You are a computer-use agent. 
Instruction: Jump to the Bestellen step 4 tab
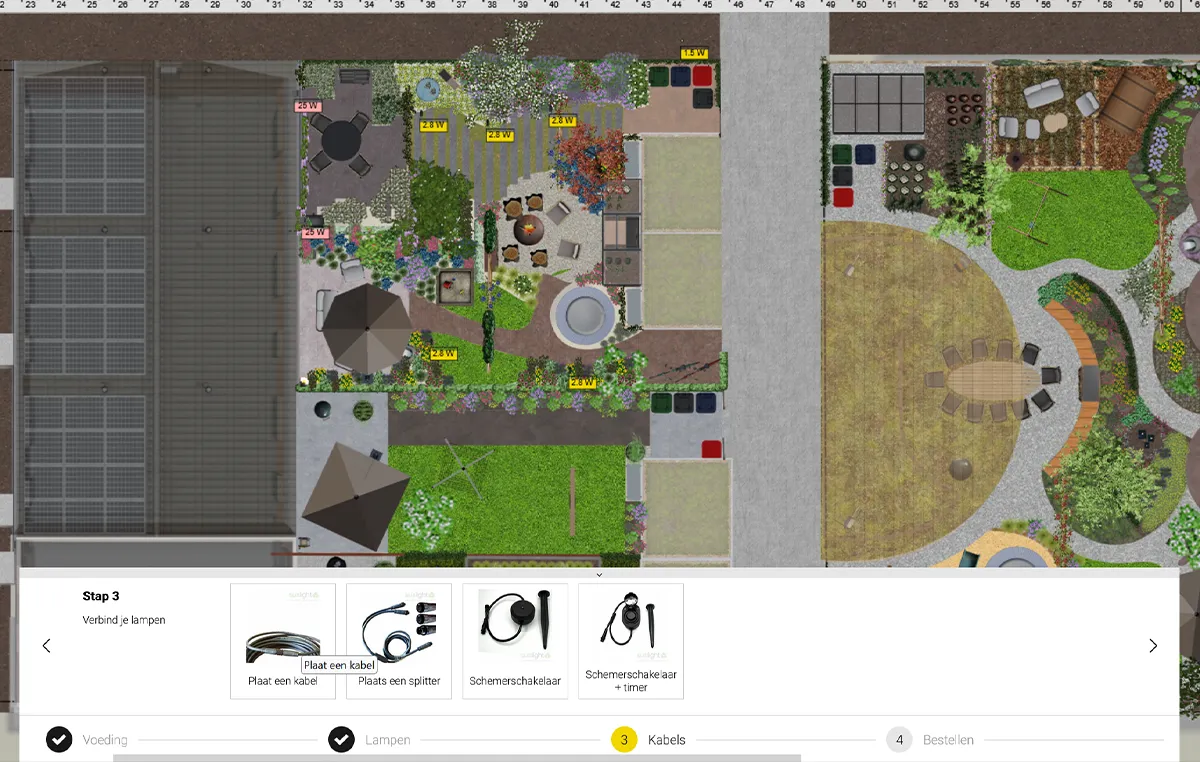pyautogui.click(x=930, y=740)
